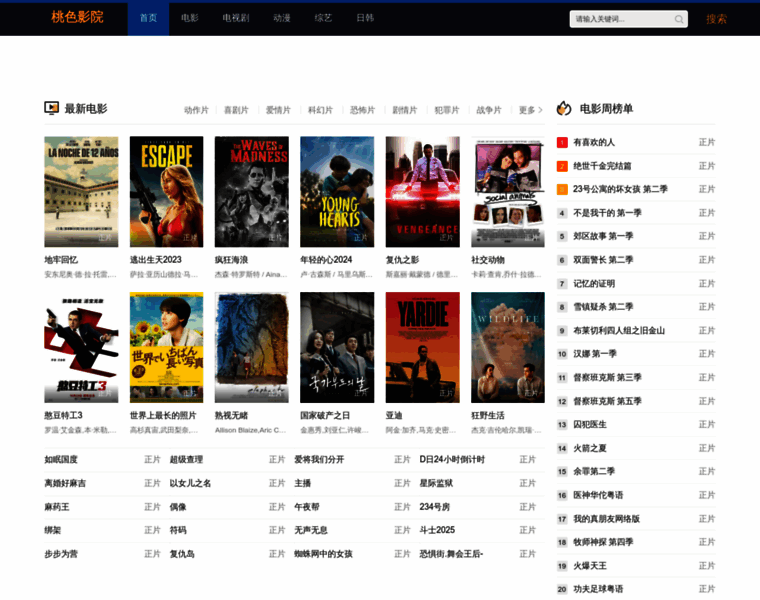Open the 地牢回忆 poster thumbnail
The width and height of the screenshot is (760, 600).
tap(81, 192)
